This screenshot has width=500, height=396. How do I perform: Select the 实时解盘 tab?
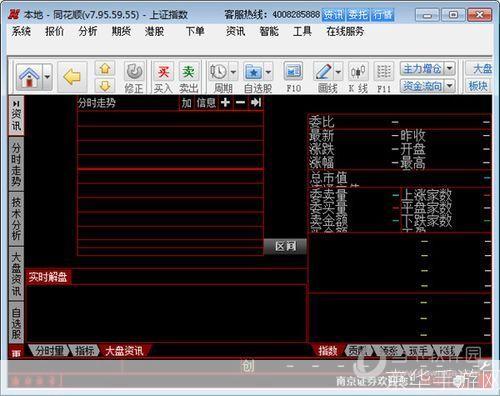pos(48,277)
